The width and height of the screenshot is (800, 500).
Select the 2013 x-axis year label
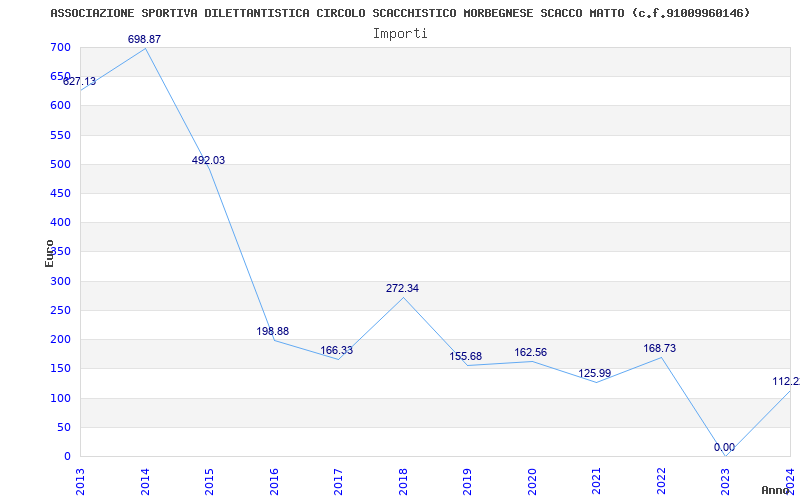pos(80,481)
